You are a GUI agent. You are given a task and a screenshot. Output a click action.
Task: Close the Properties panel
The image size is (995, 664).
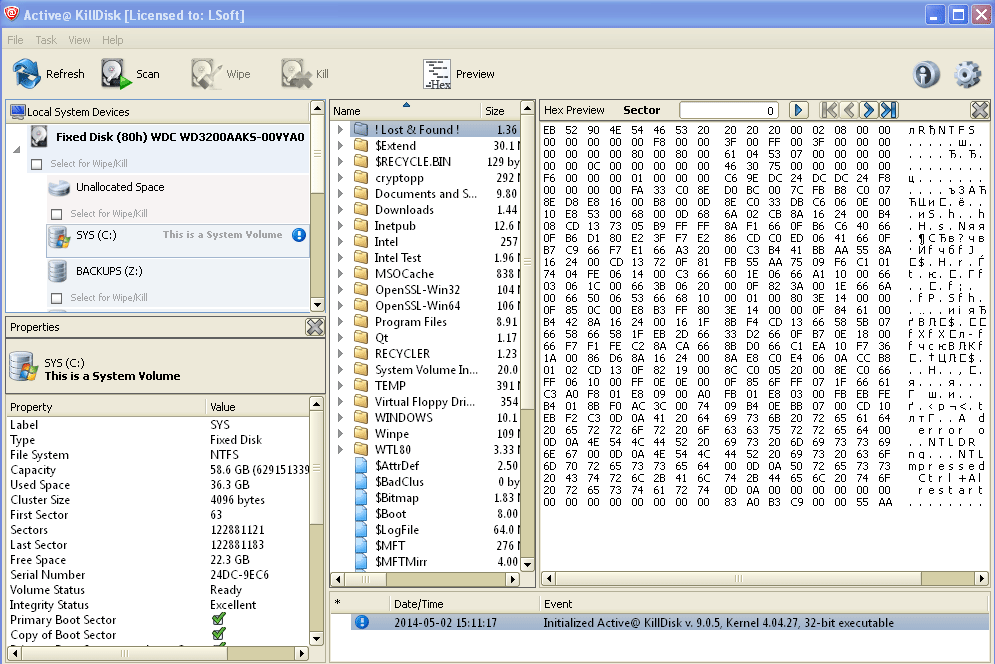tap(315, 327)
